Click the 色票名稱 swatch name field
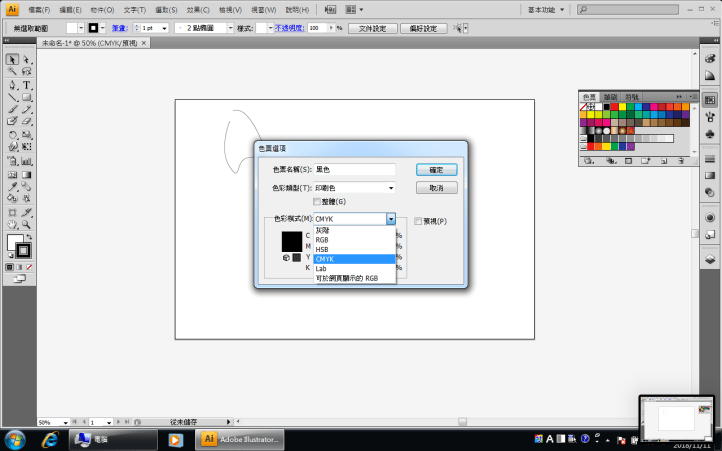The image size is (722, 451). point(355,169)
